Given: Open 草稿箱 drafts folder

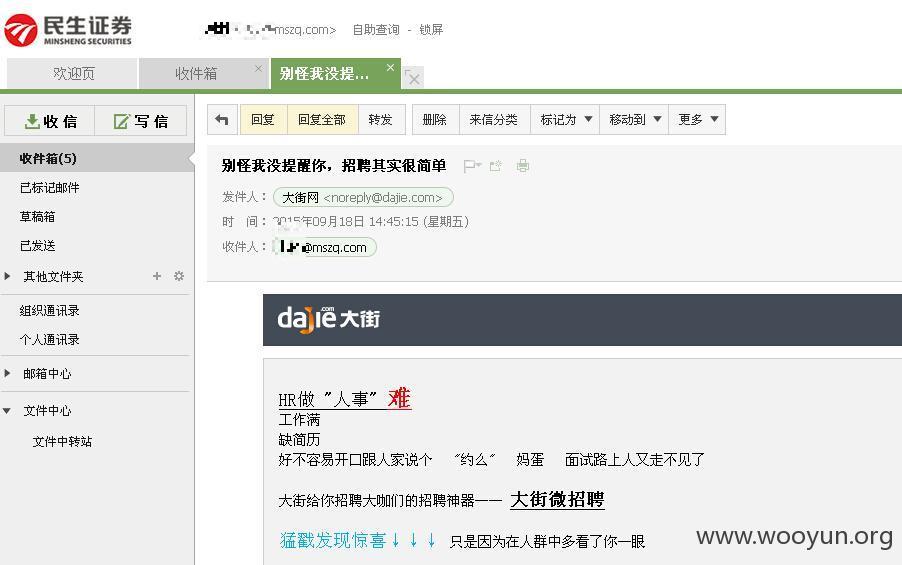Looking at the screenshot, I should tap(37, 217).
